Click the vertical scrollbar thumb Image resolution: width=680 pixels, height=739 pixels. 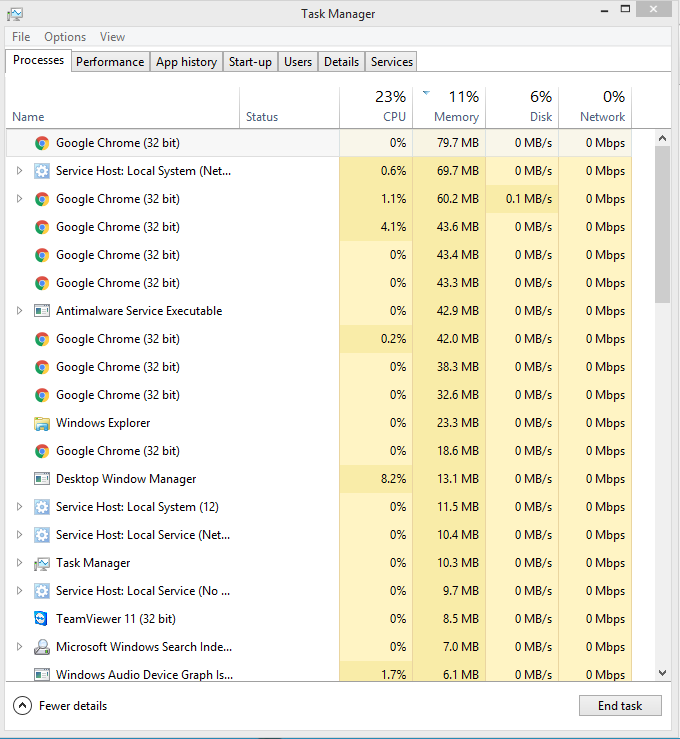click(662, 224)
